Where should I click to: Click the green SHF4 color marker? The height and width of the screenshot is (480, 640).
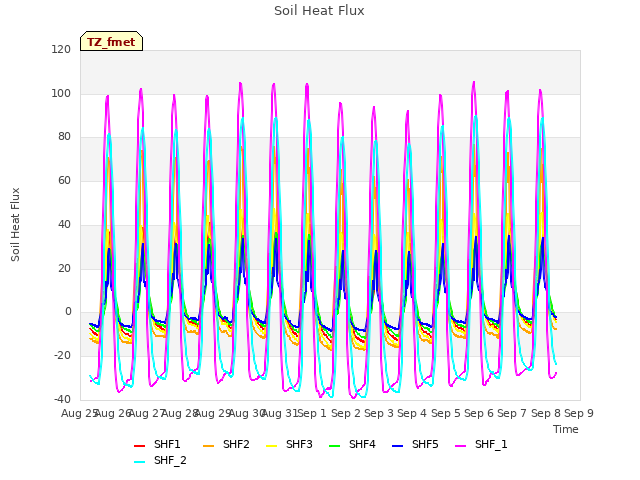tap(334, 446)
